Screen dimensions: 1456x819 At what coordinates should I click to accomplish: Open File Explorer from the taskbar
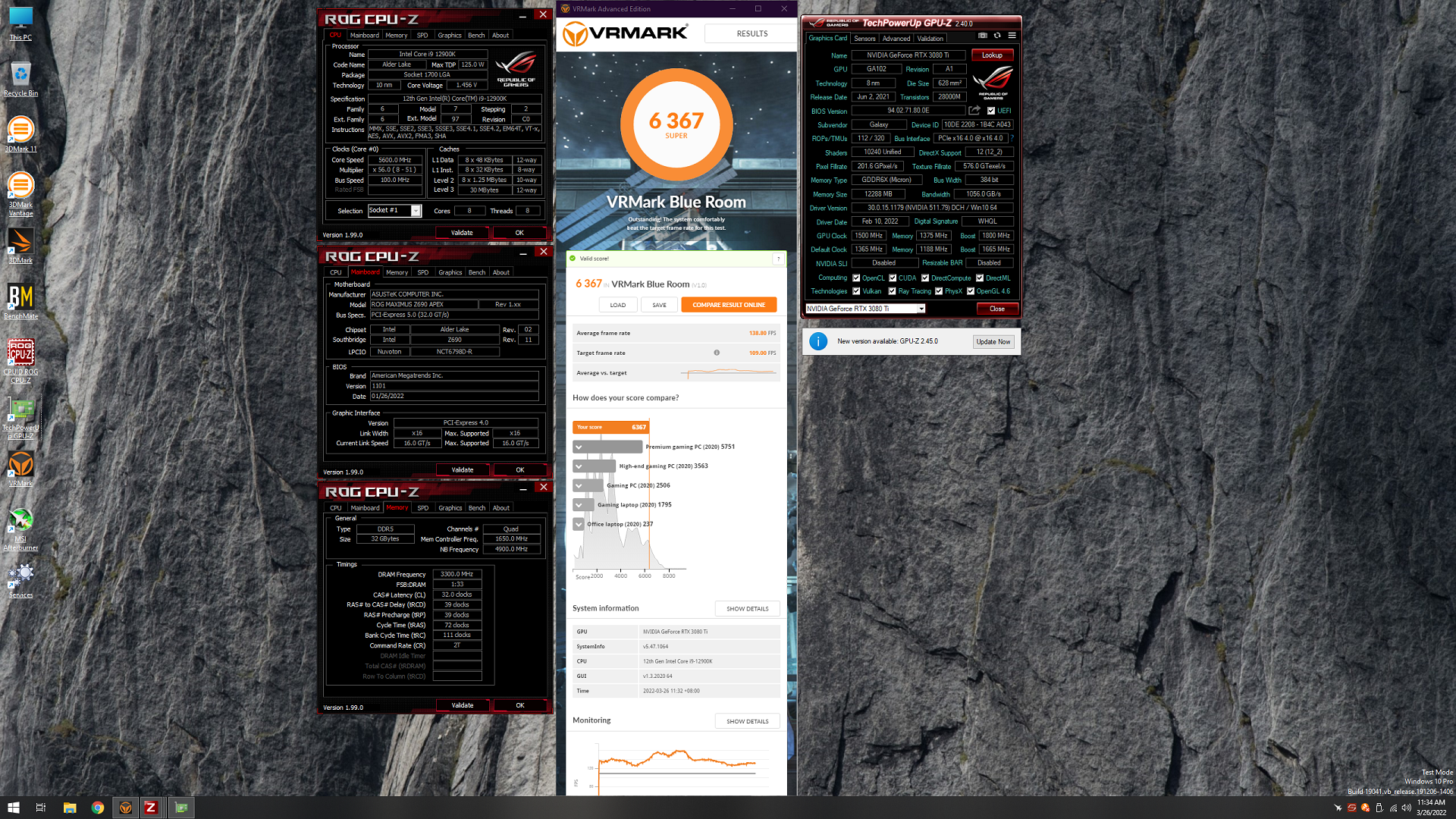coord(69,808)
